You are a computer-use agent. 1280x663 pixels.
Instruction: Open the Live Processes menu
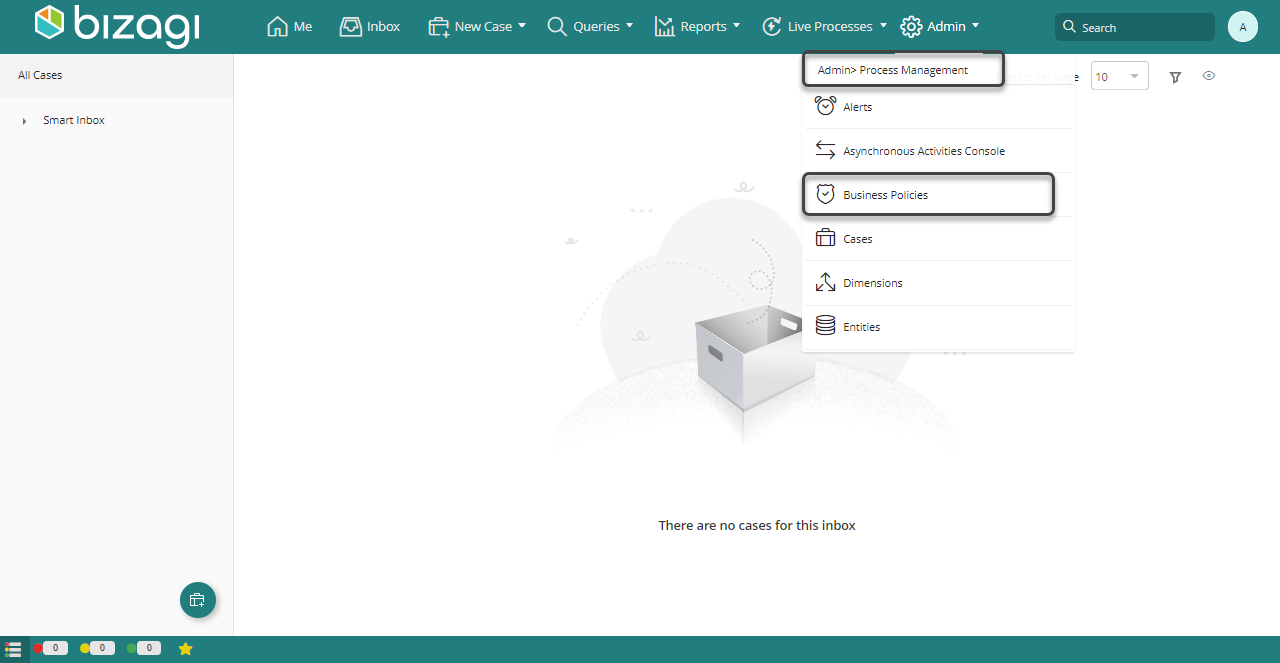click(x=824, y=26)
